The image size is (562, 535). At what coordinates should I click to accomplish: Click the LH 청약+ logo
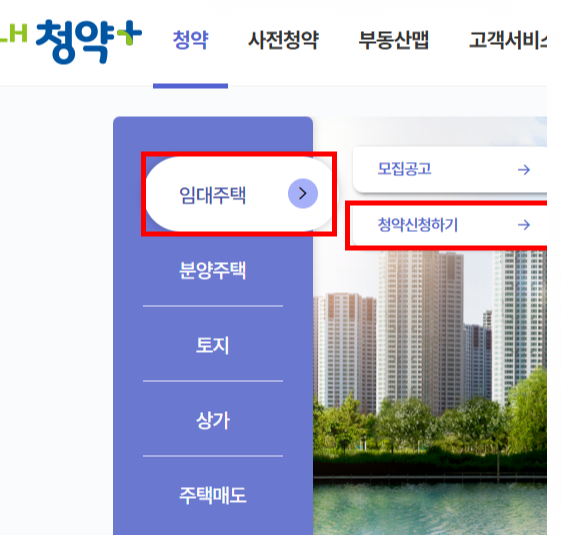click(x=71, y=42)
